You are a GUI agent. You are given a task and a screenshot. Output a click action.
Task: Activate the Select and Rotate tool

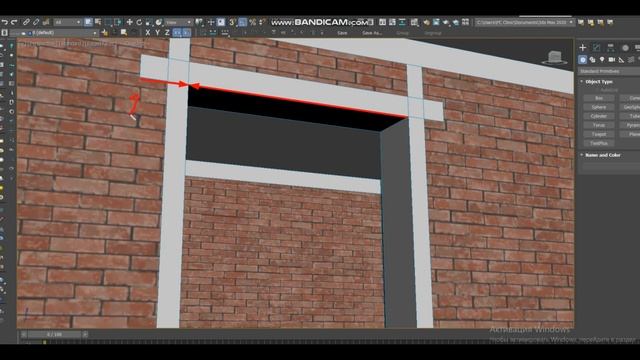pyautogui.click(x=139, y=22)
